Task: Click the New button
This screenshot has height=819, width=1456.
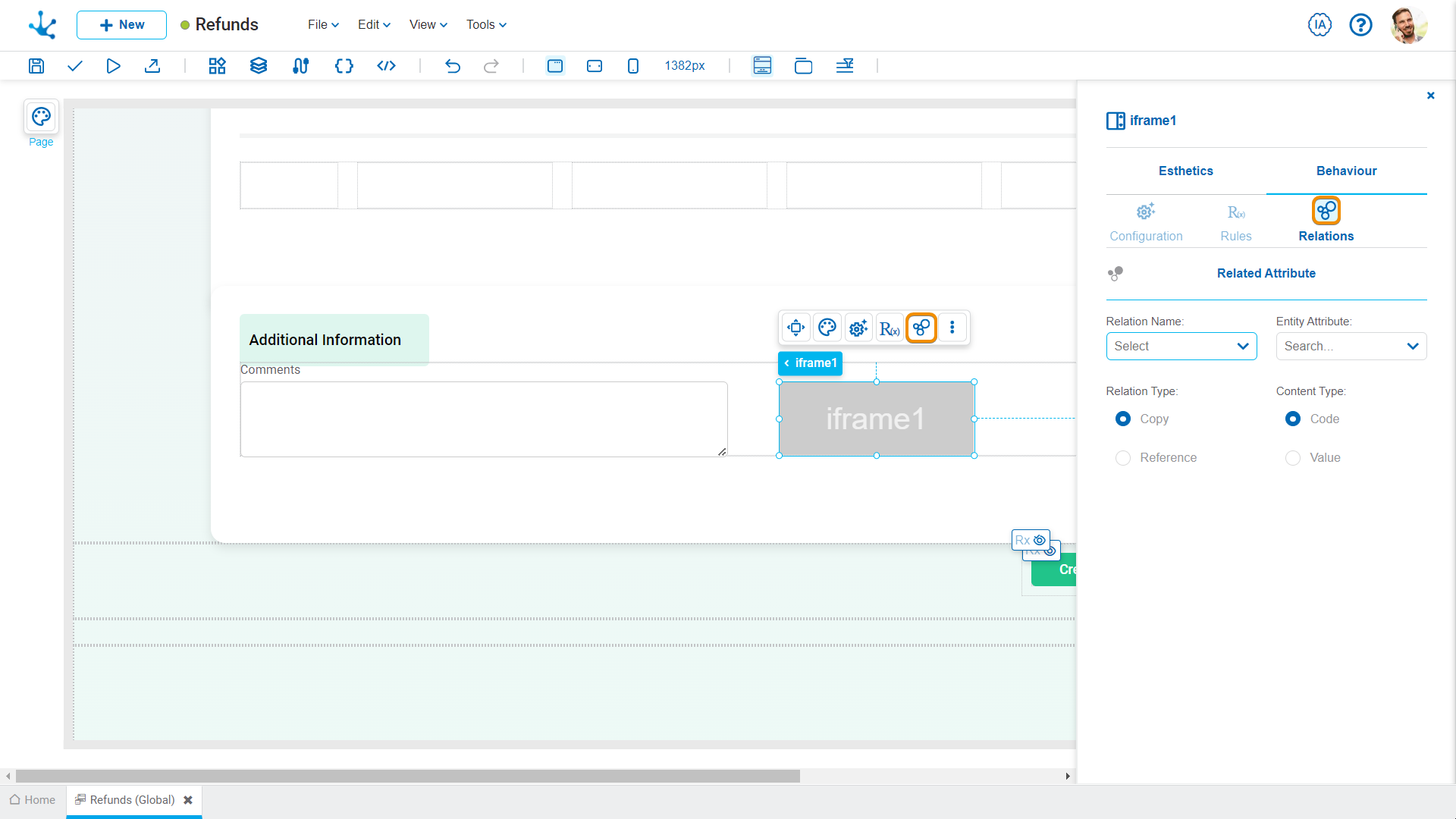Action: [121, 25]
